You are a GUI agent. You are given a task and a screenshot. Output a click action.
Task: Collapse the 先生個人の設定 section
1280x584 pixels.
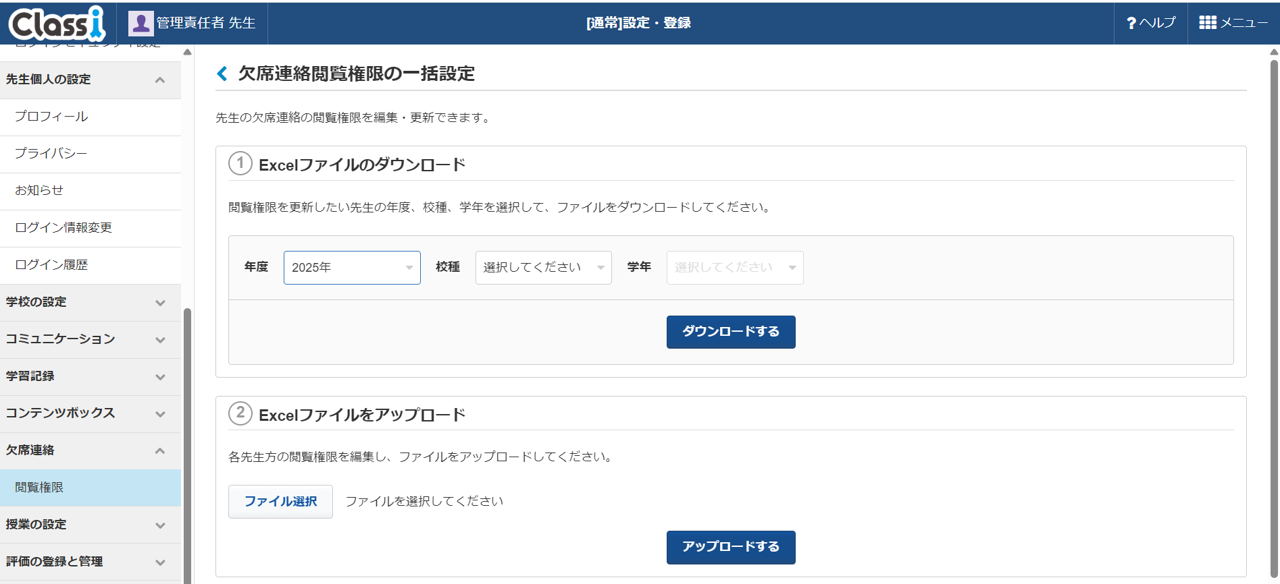pos(90,80)
